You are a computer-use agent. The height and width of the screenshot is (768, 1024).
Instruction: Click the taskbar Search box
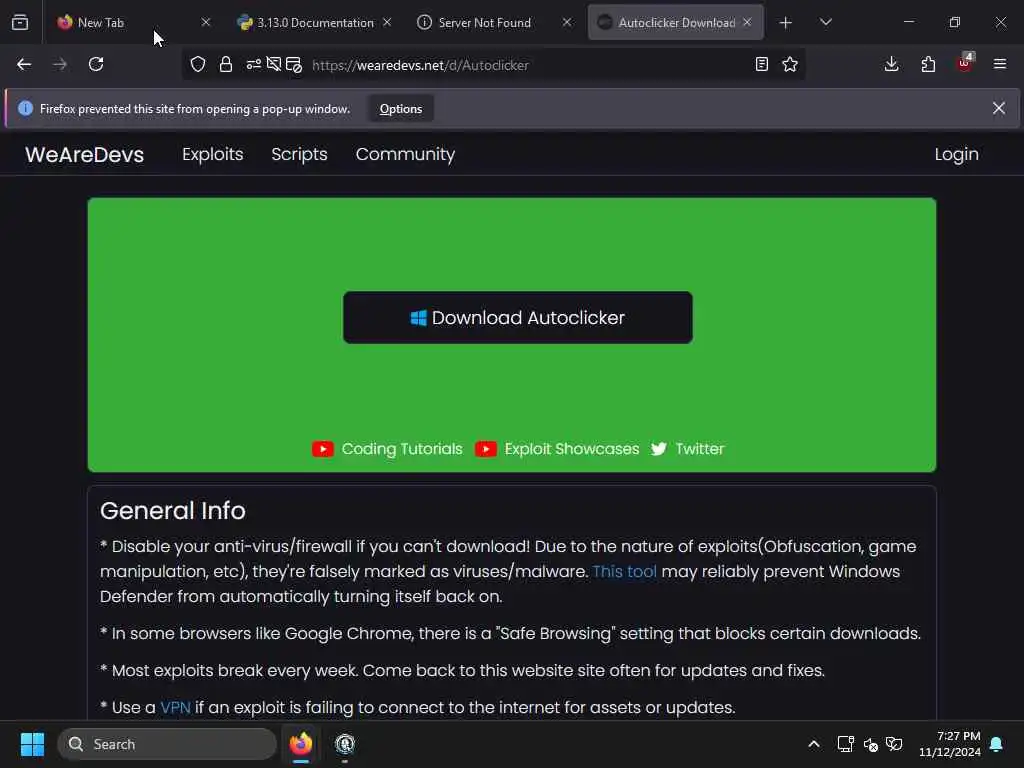tap(167, 744)
